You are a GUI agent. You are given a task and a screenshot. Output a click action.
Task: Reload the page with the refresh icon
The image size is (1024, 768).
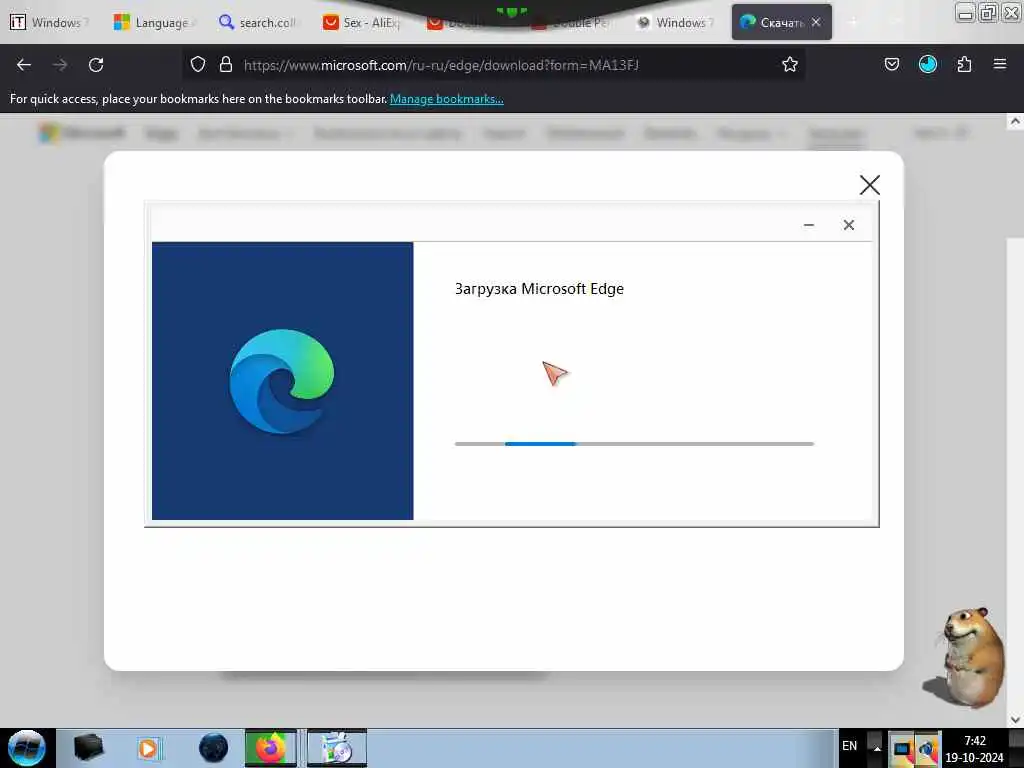click(96, 65)
